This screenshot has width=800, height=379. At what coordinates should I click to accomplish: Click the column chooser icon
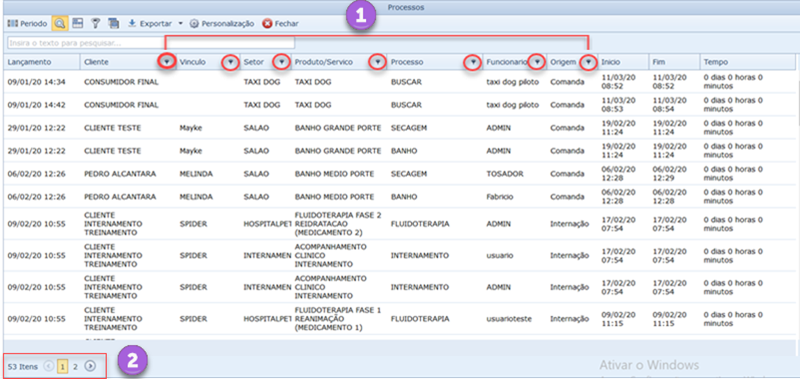(x=113, y=23)
